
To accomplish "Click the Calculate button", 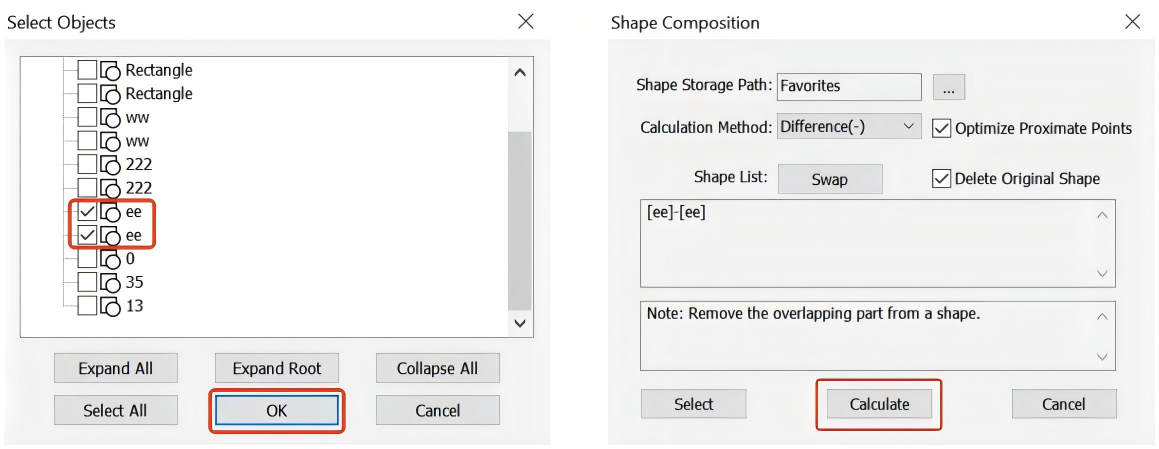I will click(879, 405).
